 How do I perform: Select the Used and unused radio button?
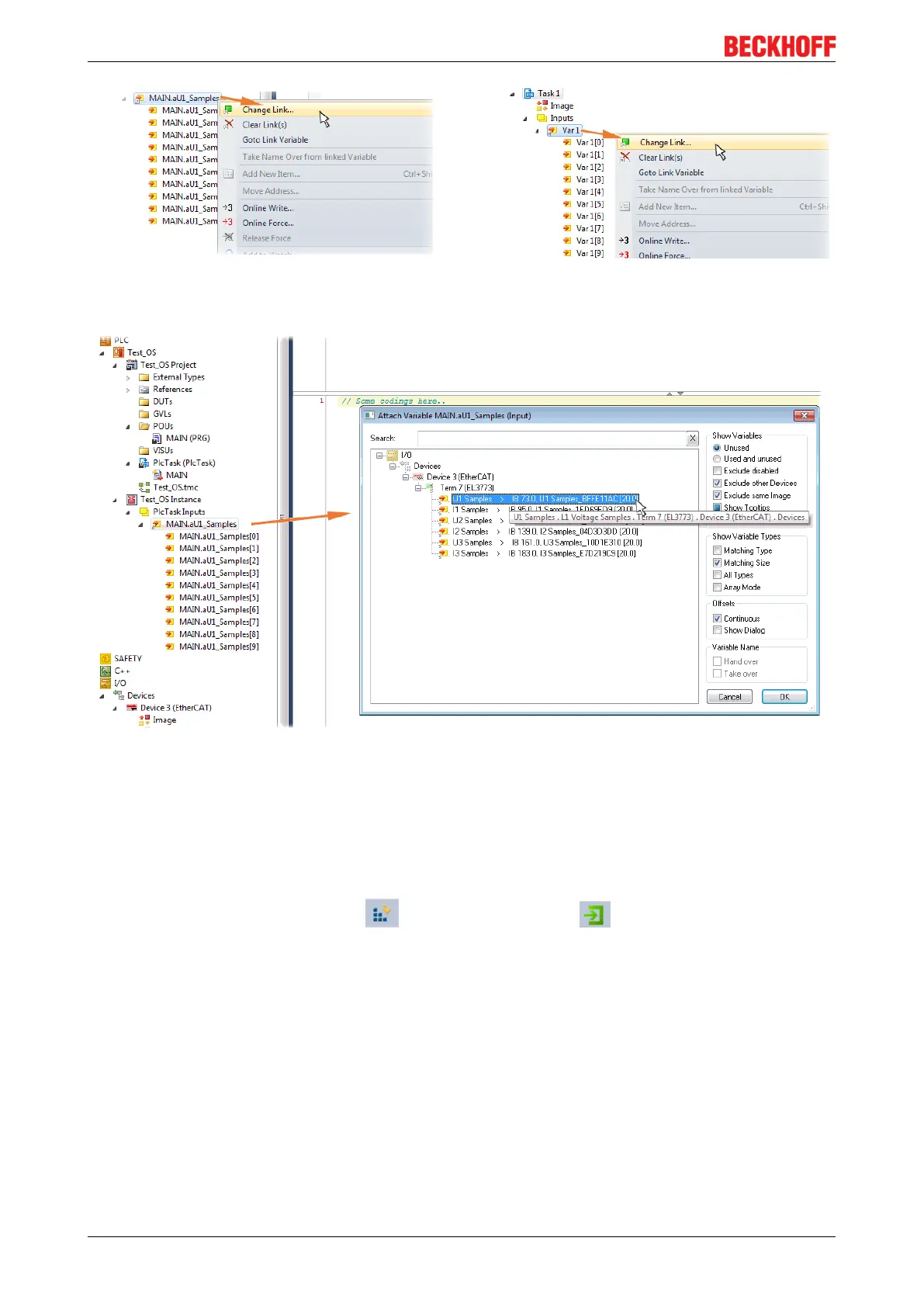[x=717, y=459]
